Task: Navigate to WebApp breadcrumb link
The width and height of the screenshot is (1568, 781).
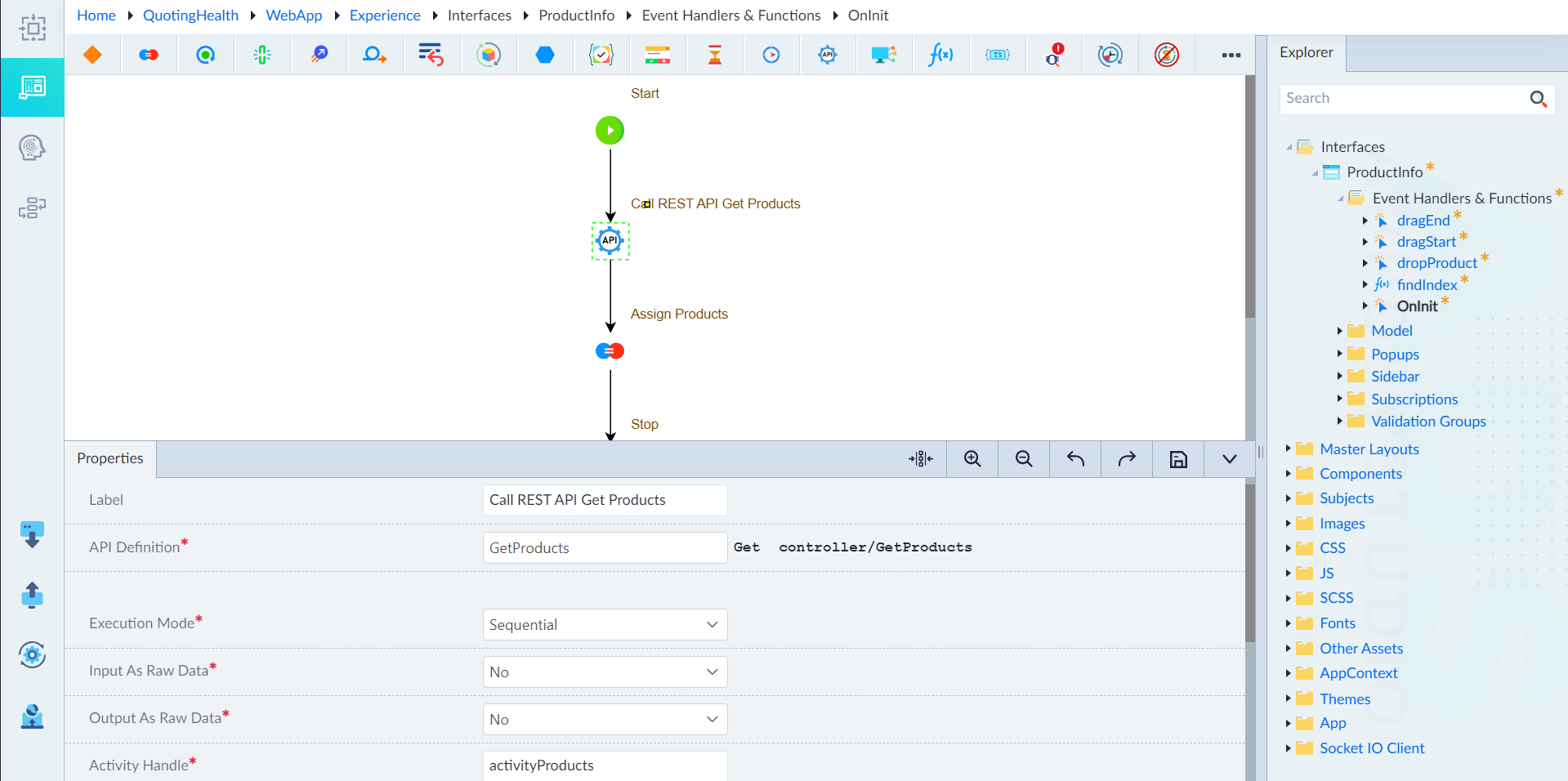Action: coord(294,16)
